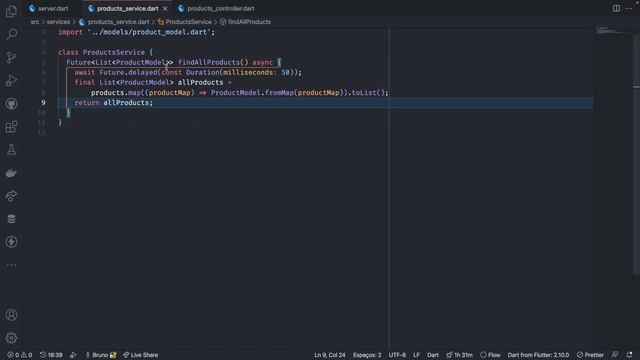
Task: Show errors and warnings in status bar
Action: [20, 355]
